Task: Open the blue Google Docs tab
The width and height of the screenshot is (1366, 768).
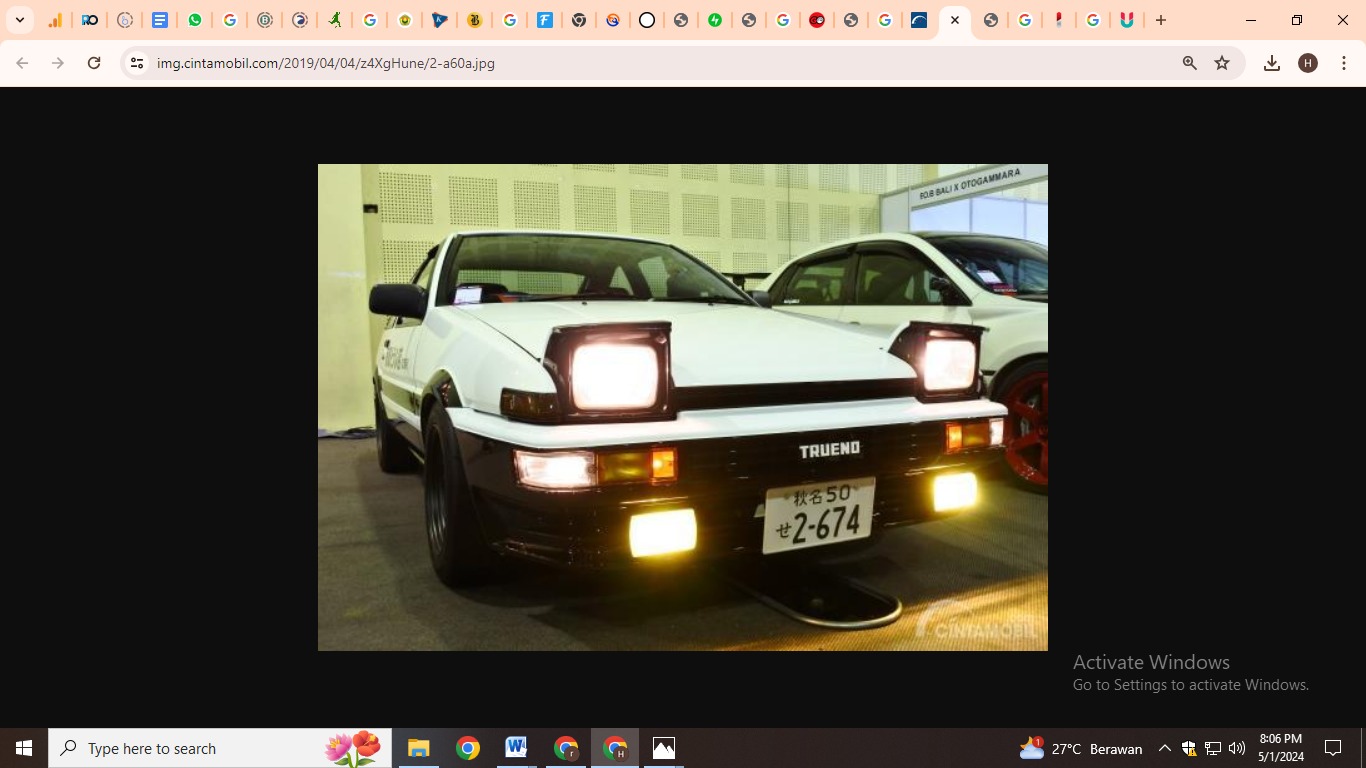Action: pos(160,20)
